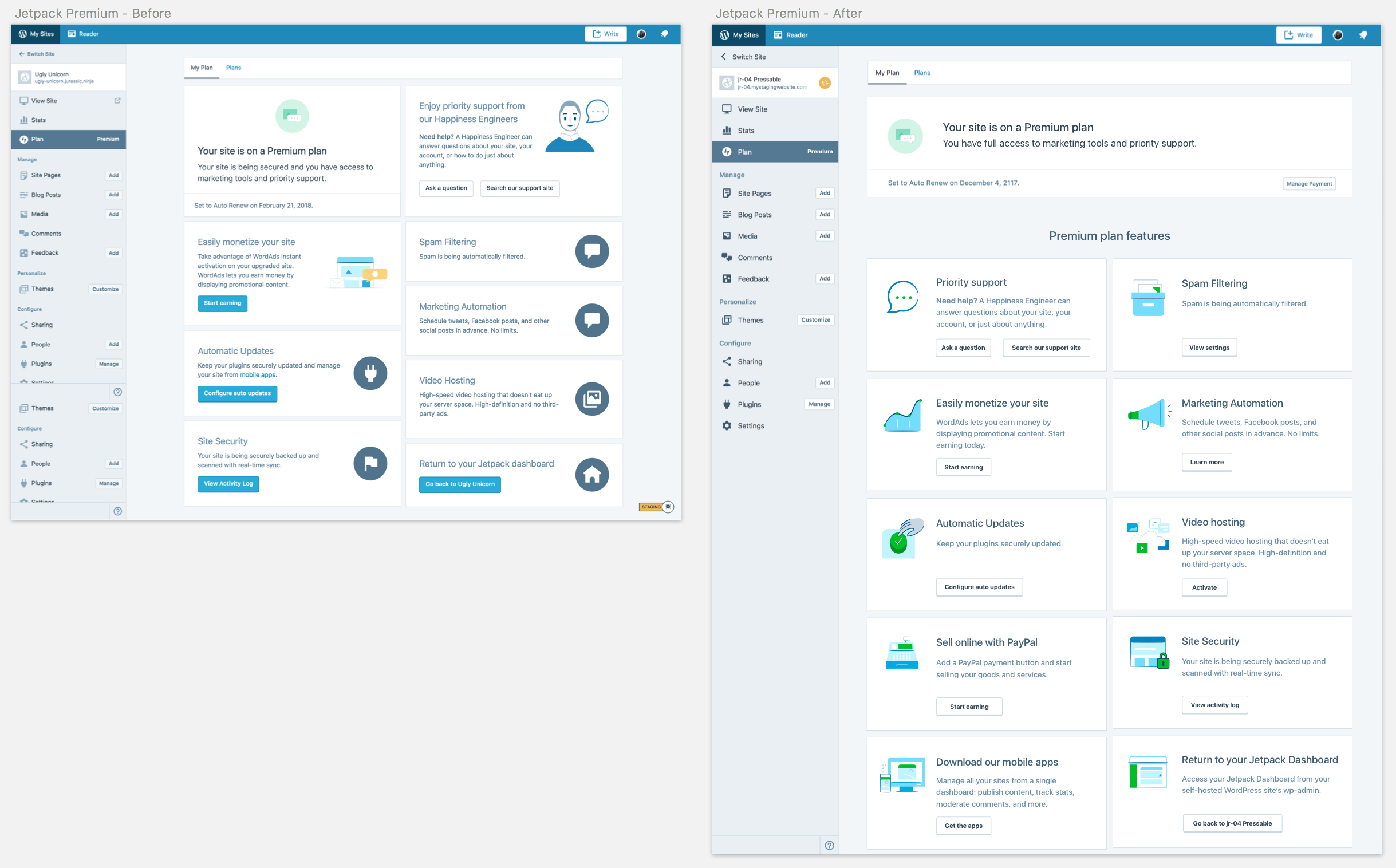Click the Manage Payment button
The width and height of the screenshot is (1396, 868).
coord(1309,184)
